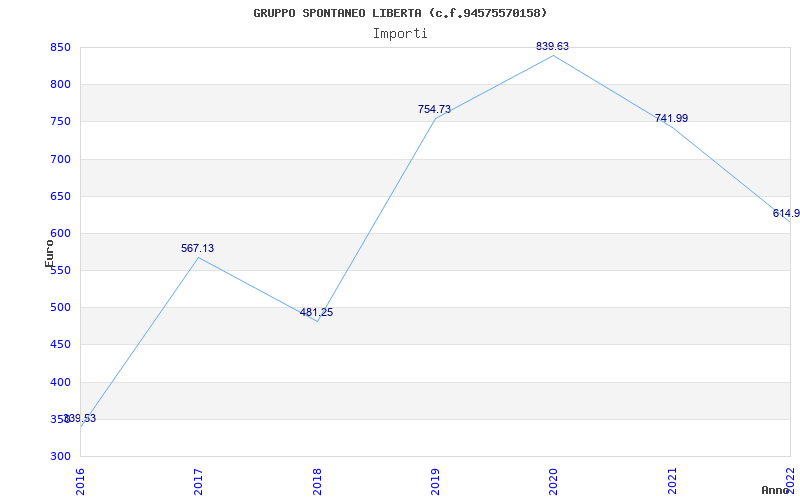The width and height of the screenshot is (800, 500).
Task: Click the 600 y-axis tick
Action: 60,234
